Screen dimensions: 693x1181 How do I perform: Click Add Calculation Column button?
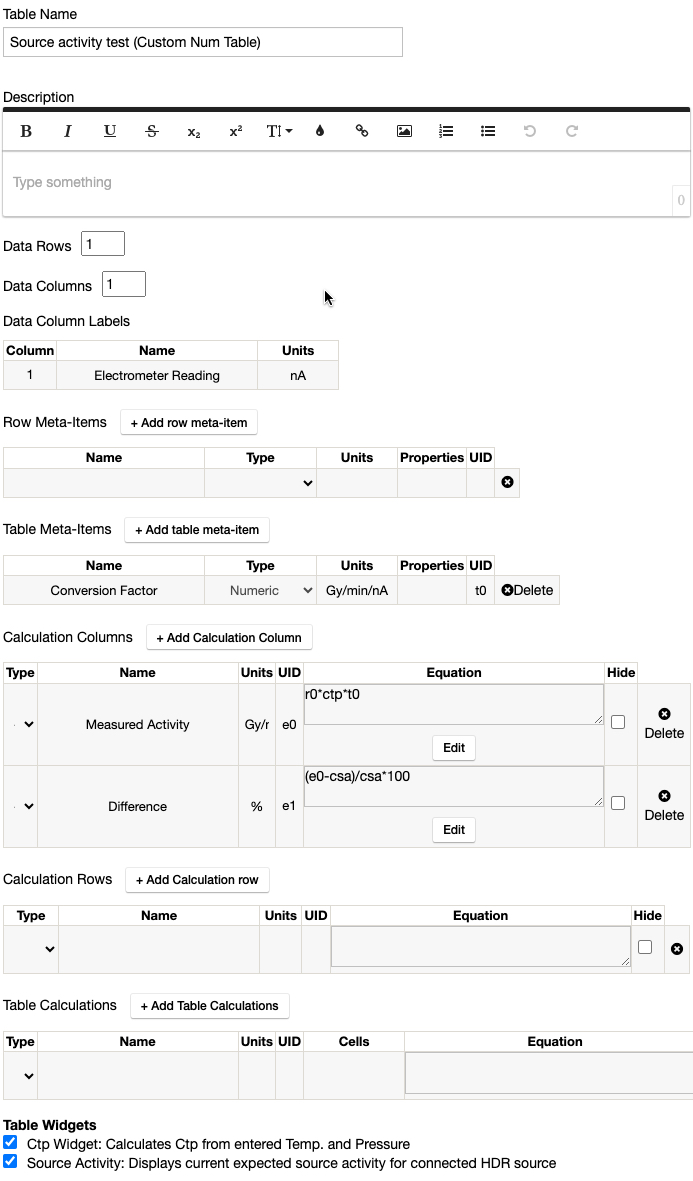[229, 638]
